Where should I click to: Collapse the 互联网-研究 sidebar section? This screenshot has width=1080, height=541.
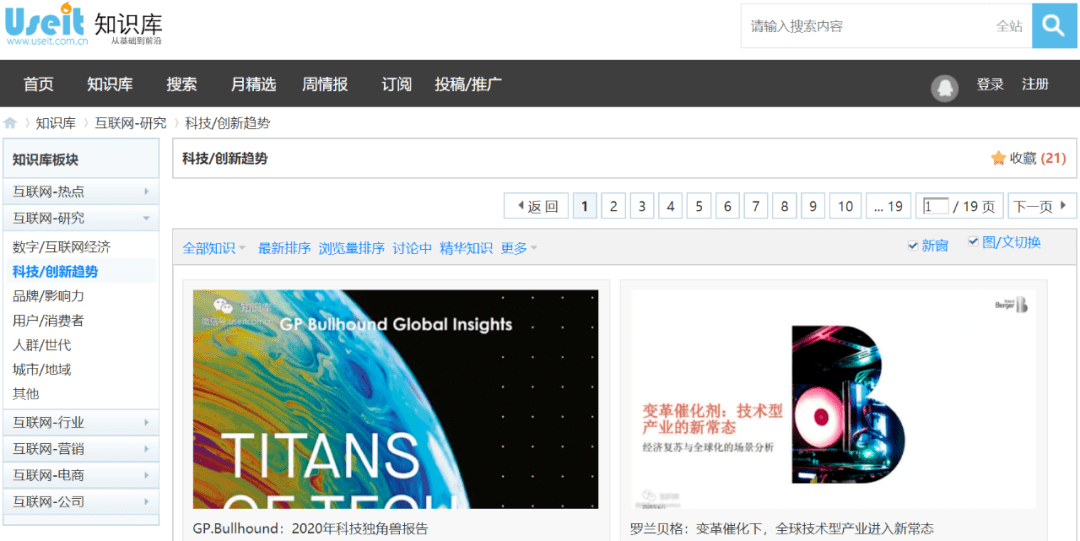(81, 218)
